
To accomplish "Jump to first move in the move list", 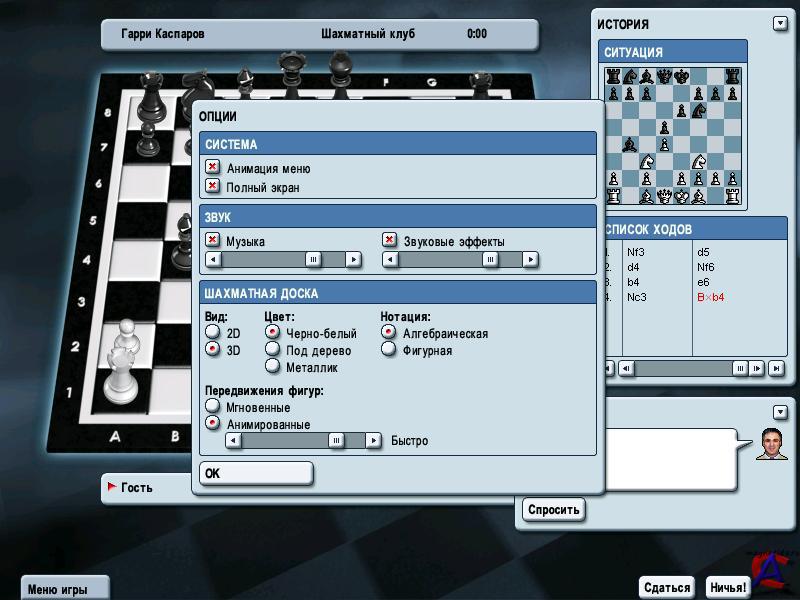I will [x=607, y=368].
